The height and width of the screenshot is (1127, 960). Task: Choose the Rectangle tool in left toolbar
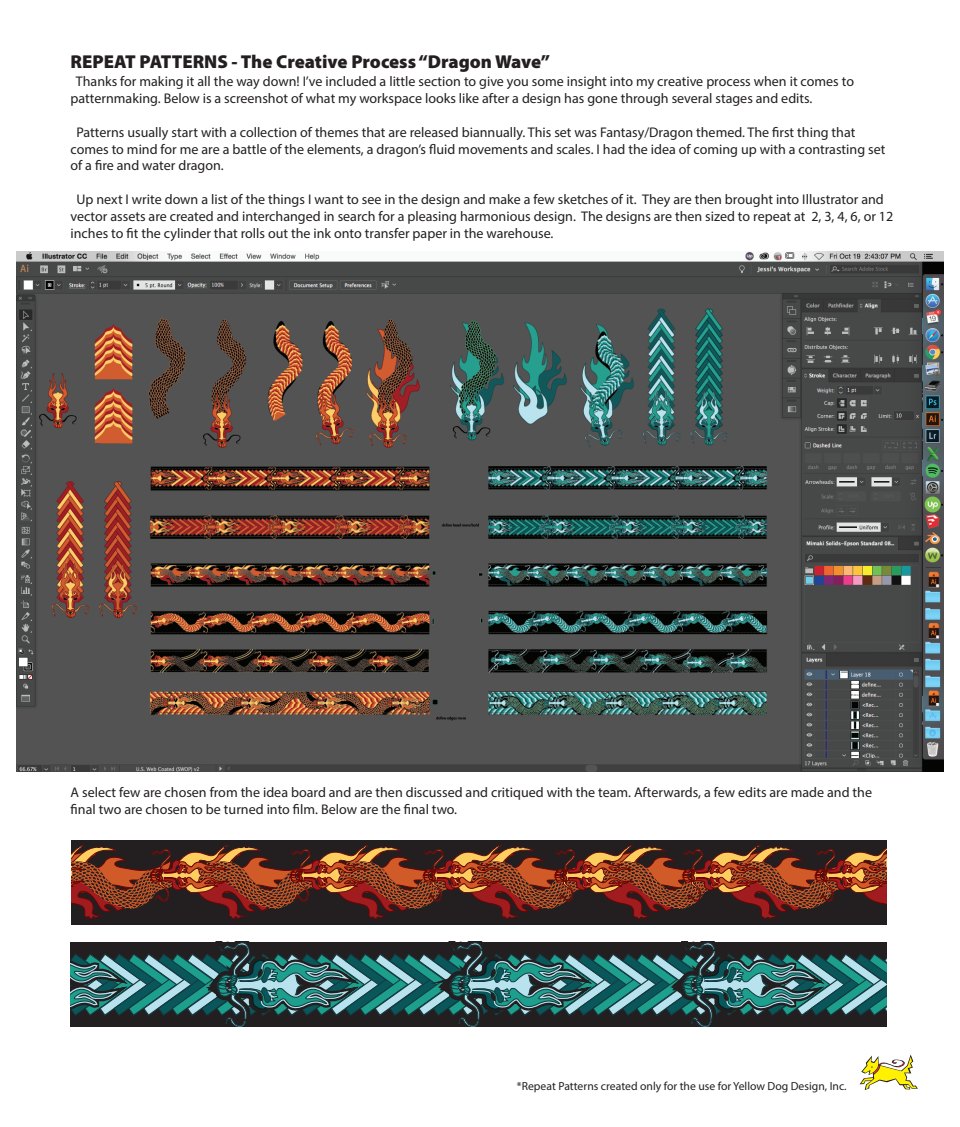(x=26, y=409)
